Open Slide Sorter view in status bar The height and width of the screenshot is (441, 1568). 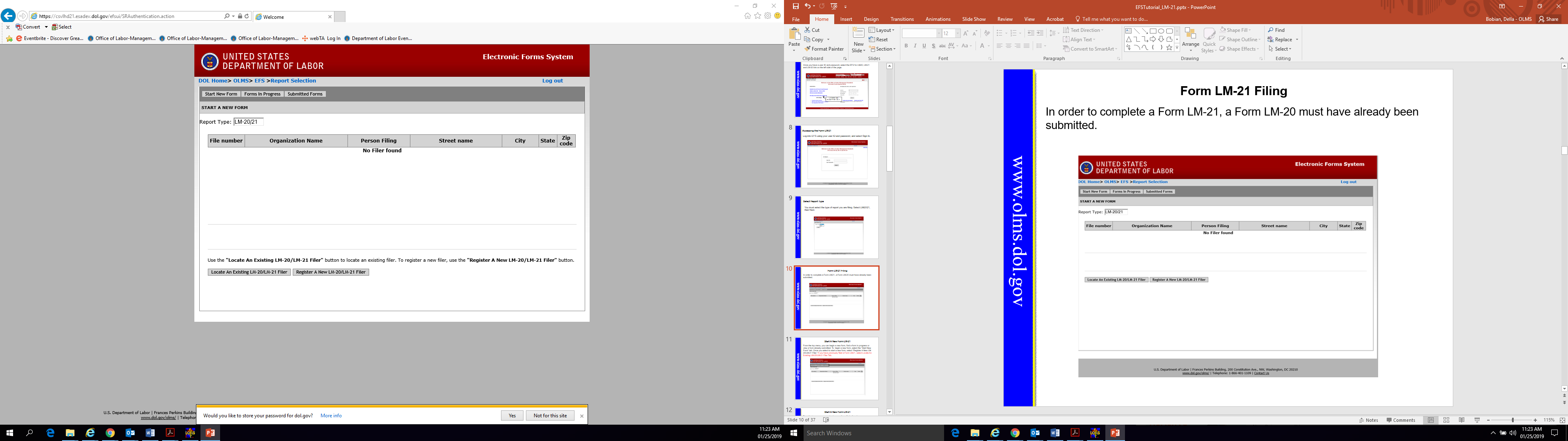pos(1446,420)
